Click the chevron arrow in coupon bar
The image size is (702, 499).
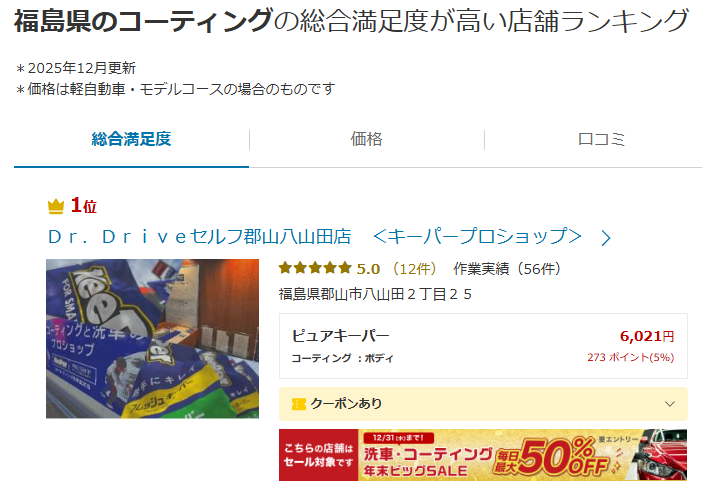click(x=670, y=404)
